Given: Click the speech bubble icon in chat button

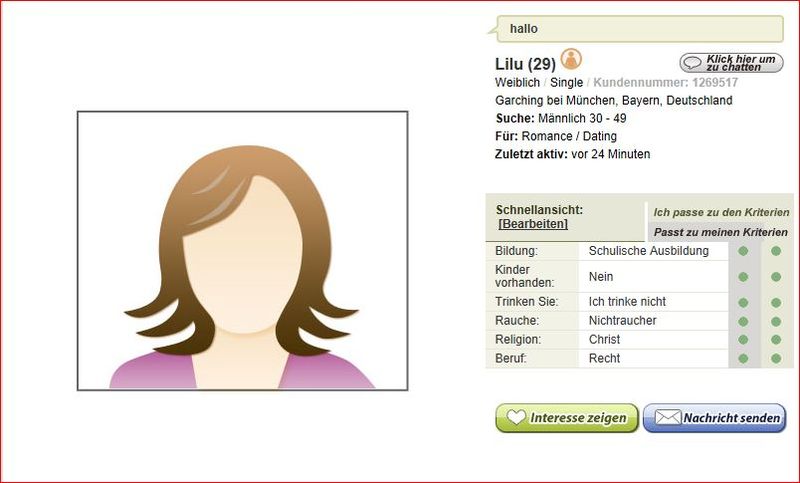Looking at the screenshot, I should point(692,63).
